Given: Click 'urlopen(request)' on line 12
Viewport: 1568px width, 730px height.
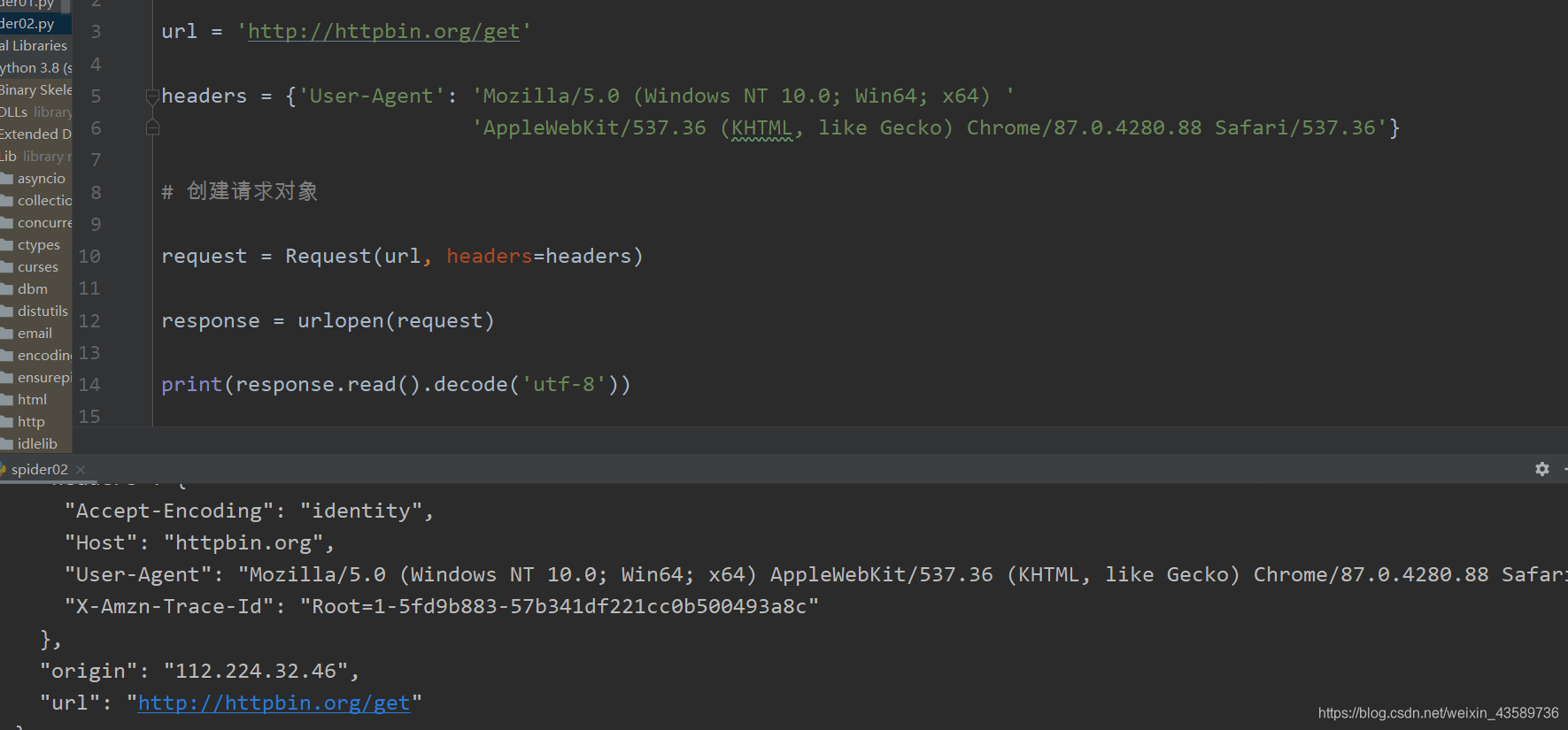Looking at the screenshot, I should point(396,321).
